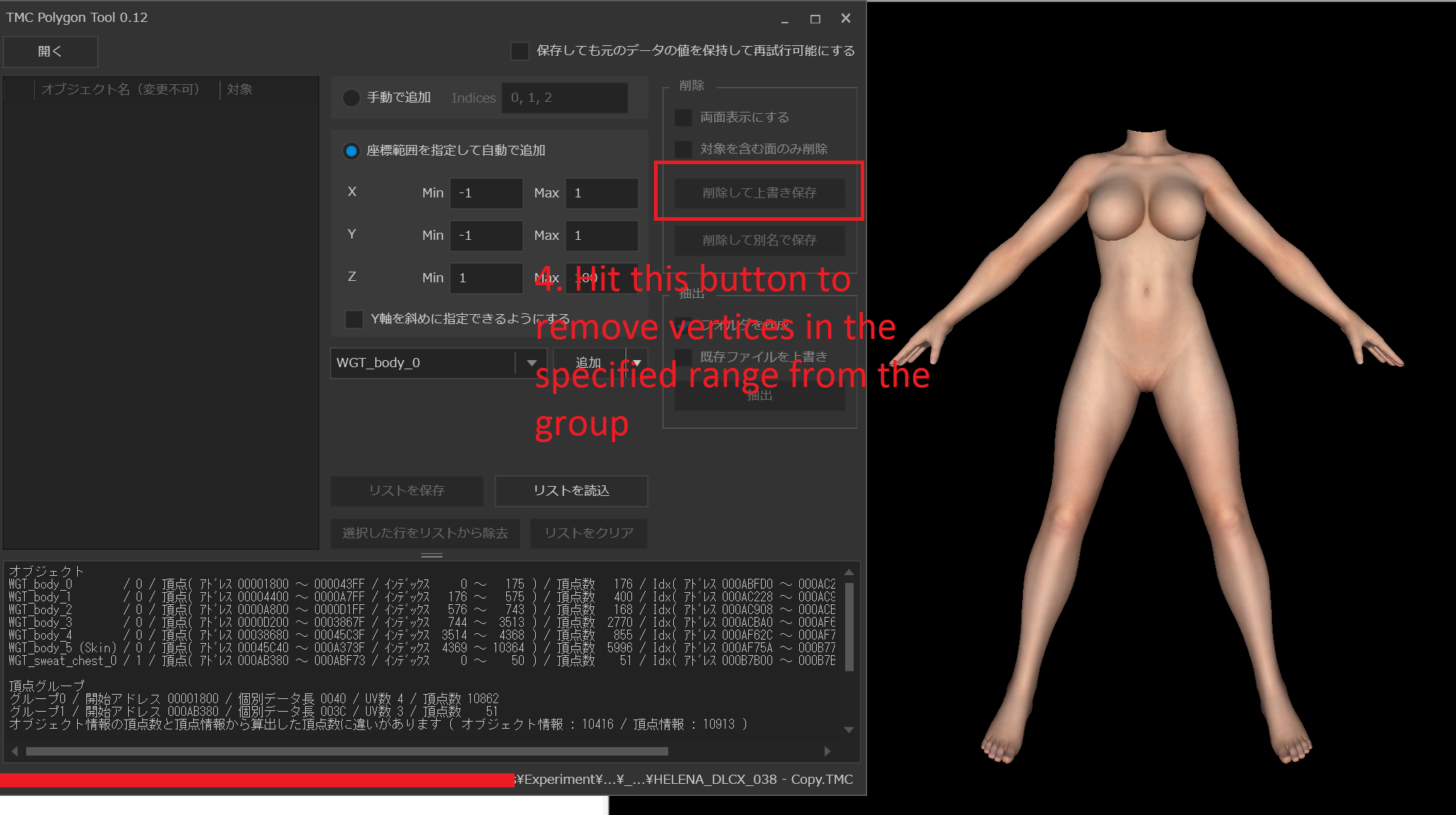
Task: Click the log's horizontal scrollbar right arrow
Action: coord(827,751)
